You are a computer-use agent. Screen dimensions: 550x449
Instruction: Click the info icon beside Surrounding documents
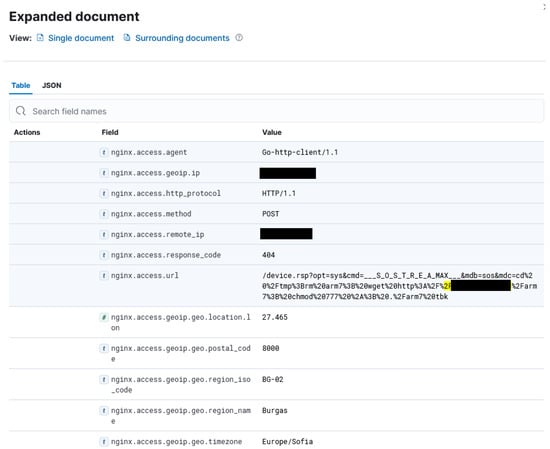(239, 38)
